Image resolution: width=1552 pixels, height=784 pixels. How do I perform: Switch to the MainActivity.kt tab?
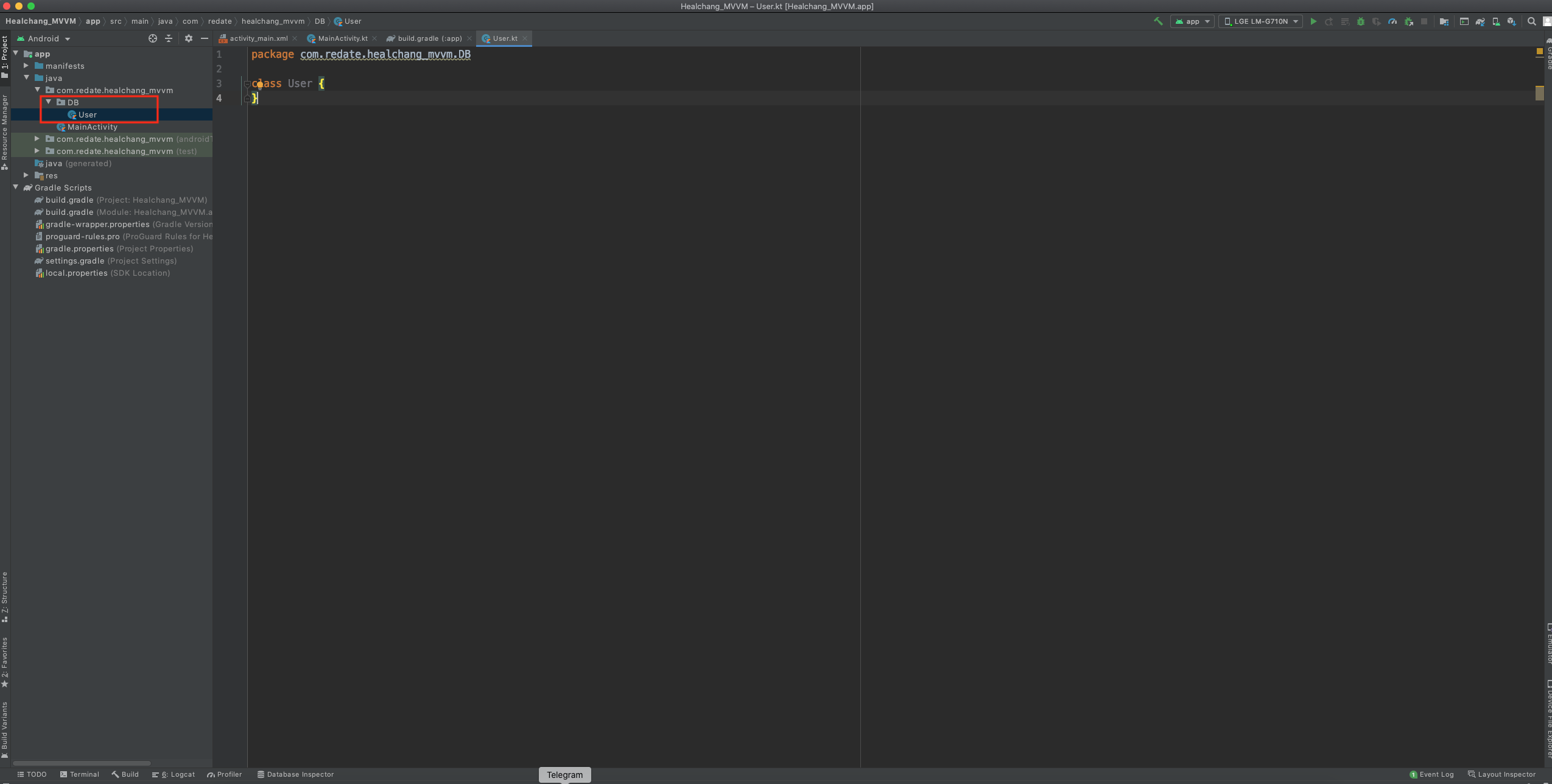click(342, 38)
